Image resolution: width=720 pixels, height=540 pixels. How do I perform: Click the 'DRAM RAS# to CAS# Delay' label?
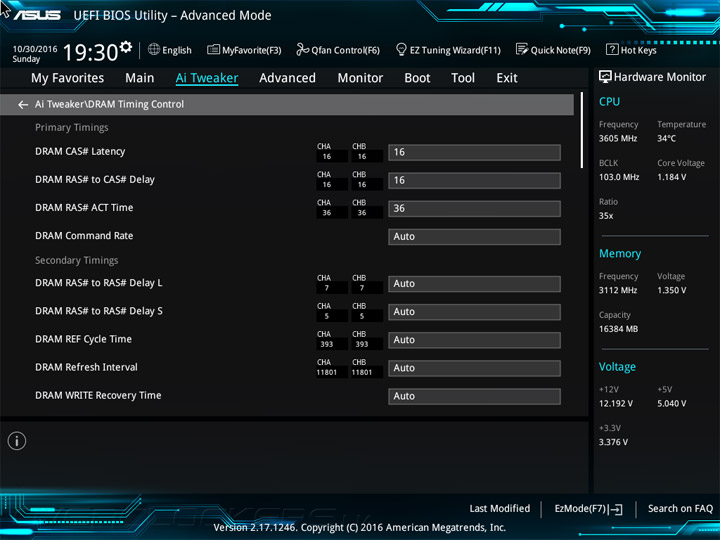[x=95, y=180]
